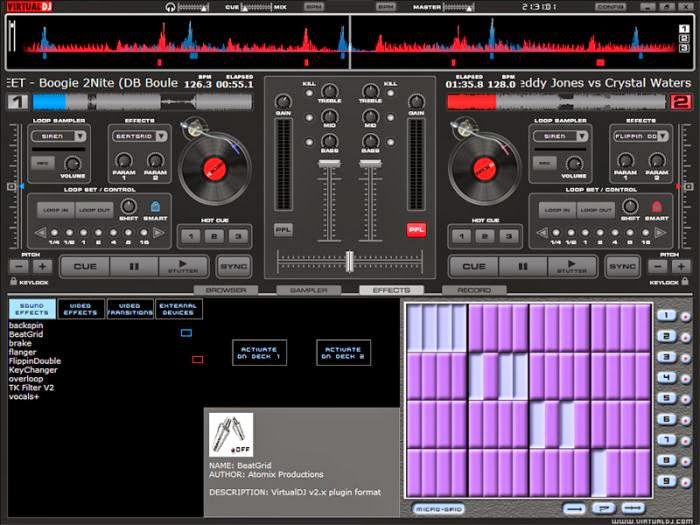This screenshot has width=700, height=525.
Task: Open the Video Transitions tab
Action: pos(130,309)
